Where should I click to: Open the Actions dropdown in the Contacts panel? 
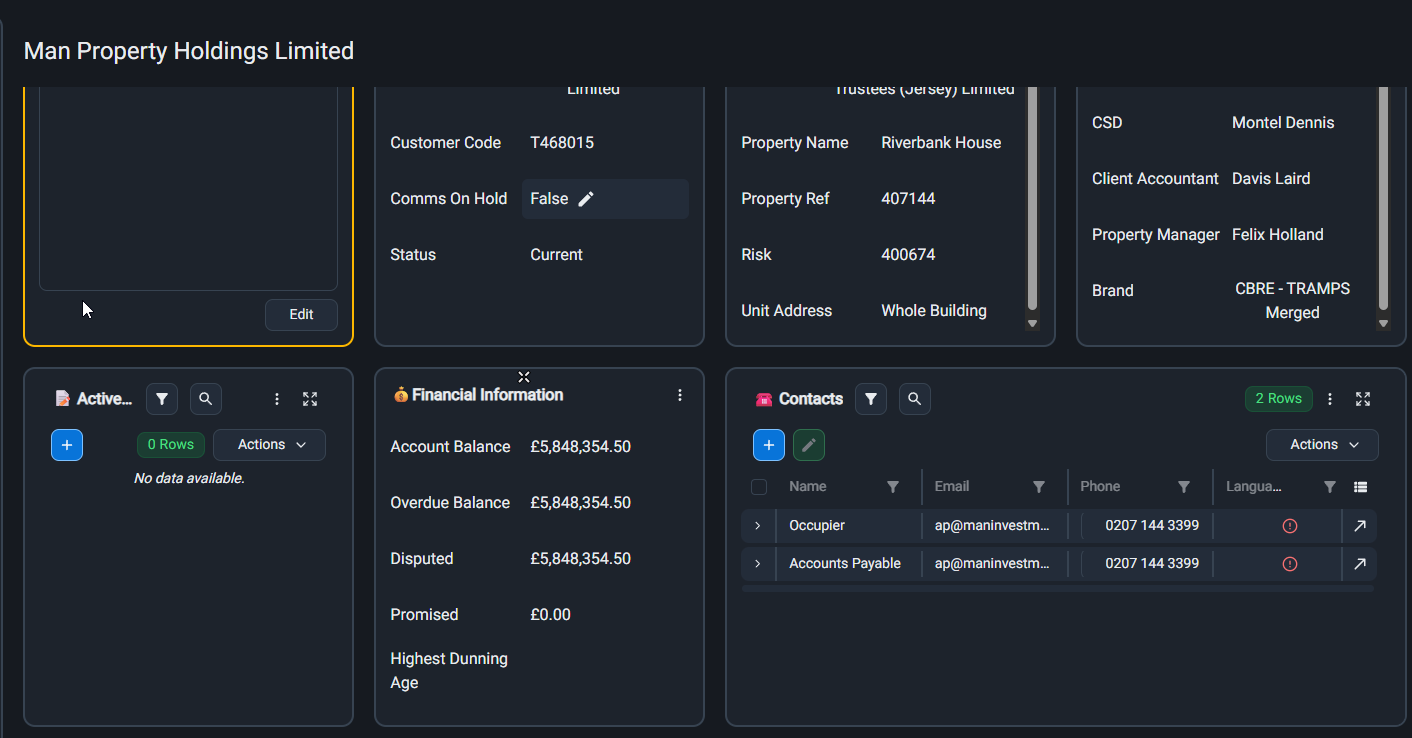pos(1322,445)
